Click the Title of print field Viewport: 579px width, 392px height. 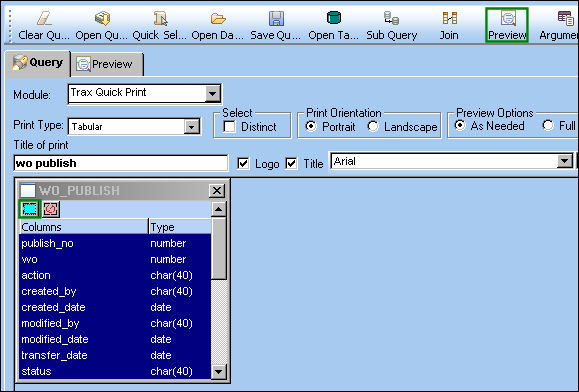[x=120, y=163]
